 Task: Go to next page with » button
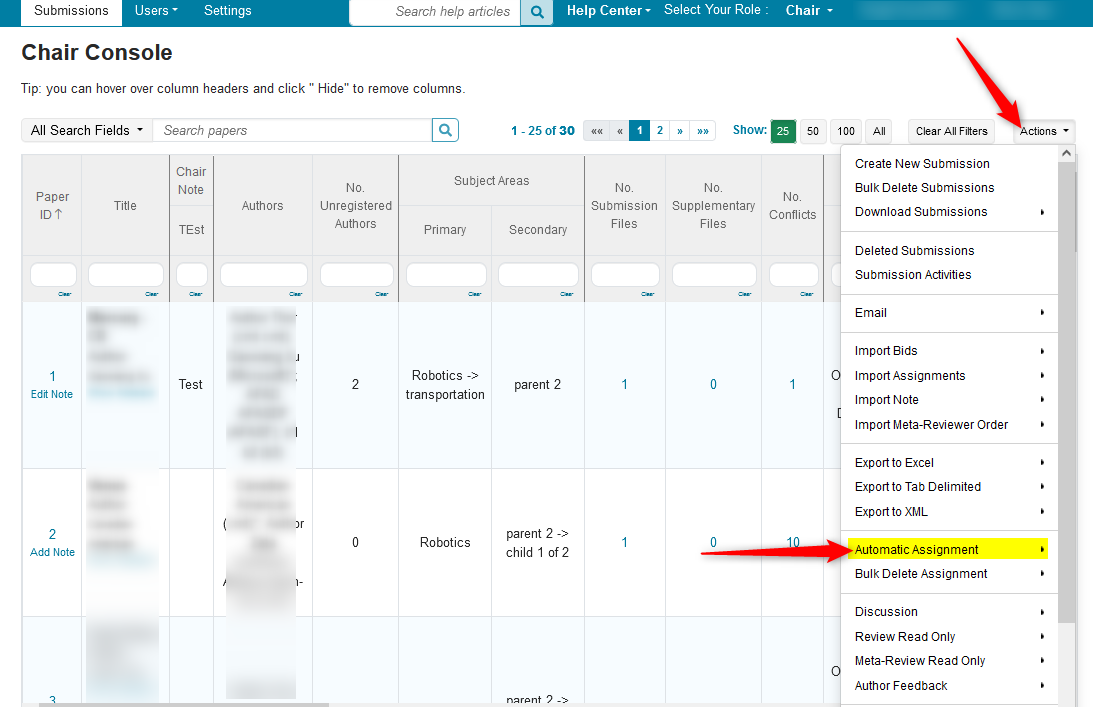(680, 130)
